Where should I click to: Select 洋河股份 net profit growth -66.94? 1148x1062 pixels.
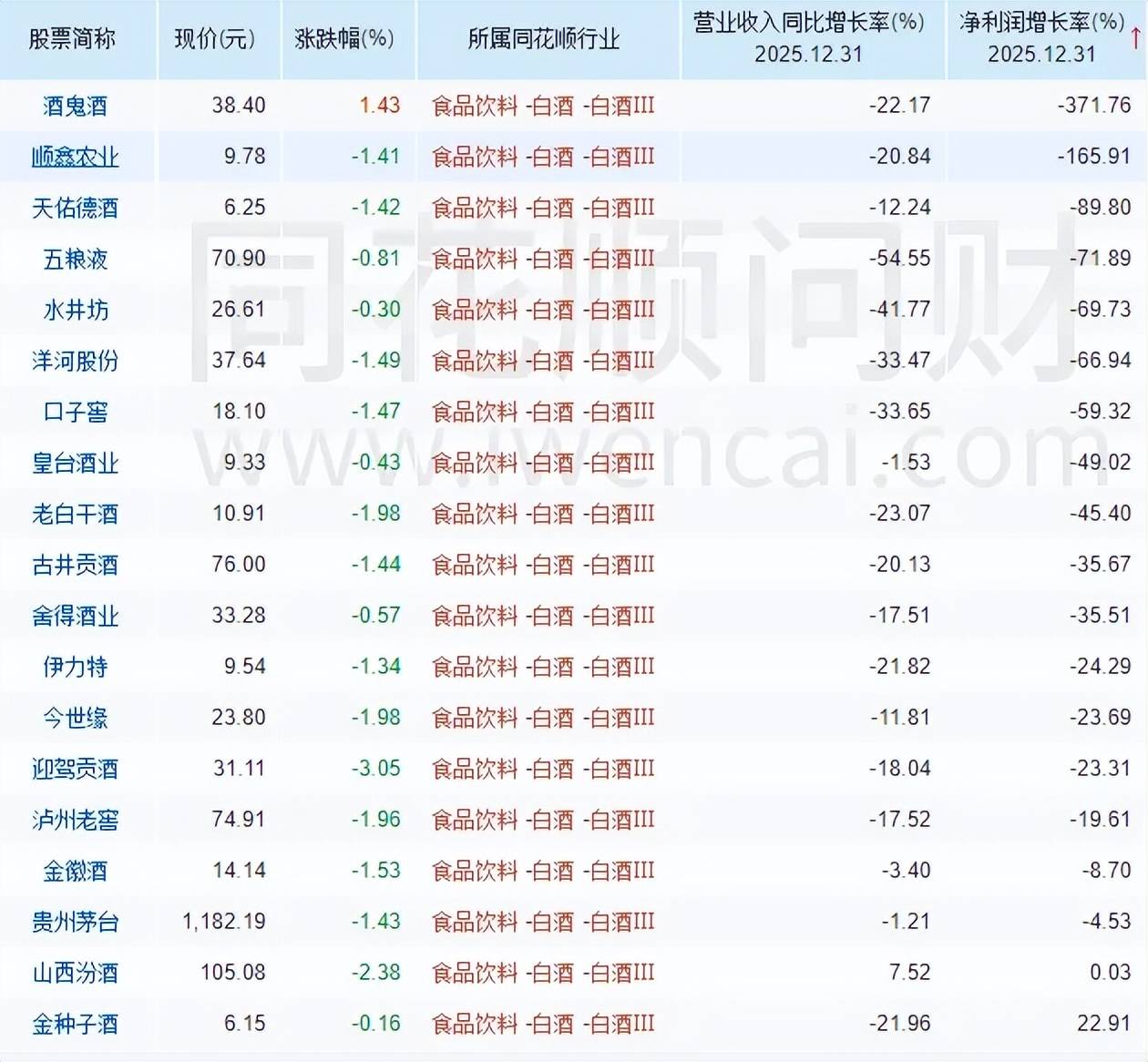(1100, 361)
